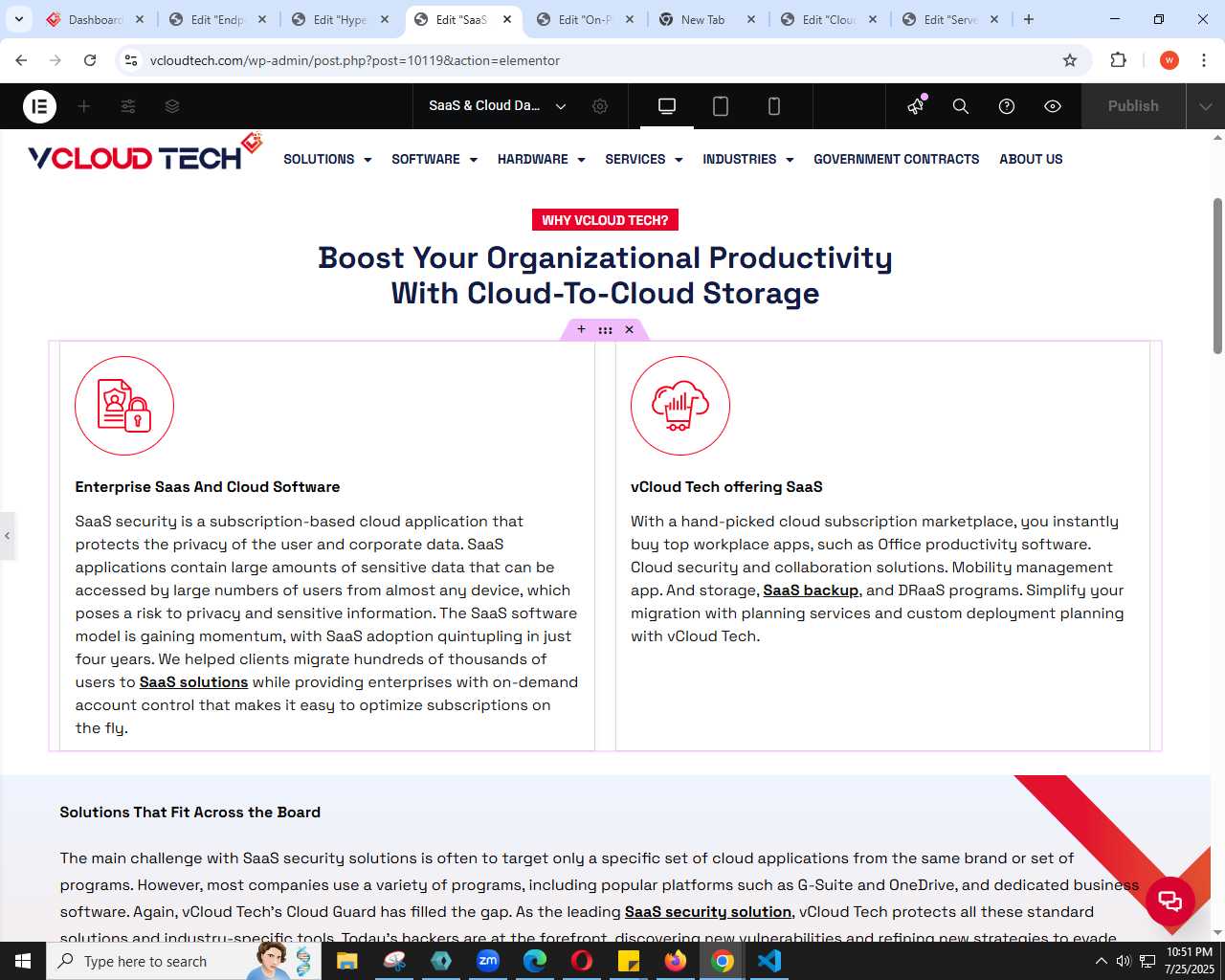
Task: Select the vCloud Tech offering SaaS heading
Action: 726,487
